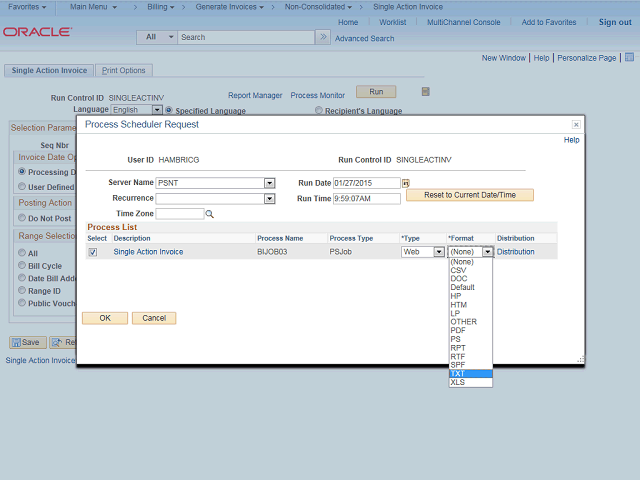Expand the Server Name dropdown

(x=269, y=183)
